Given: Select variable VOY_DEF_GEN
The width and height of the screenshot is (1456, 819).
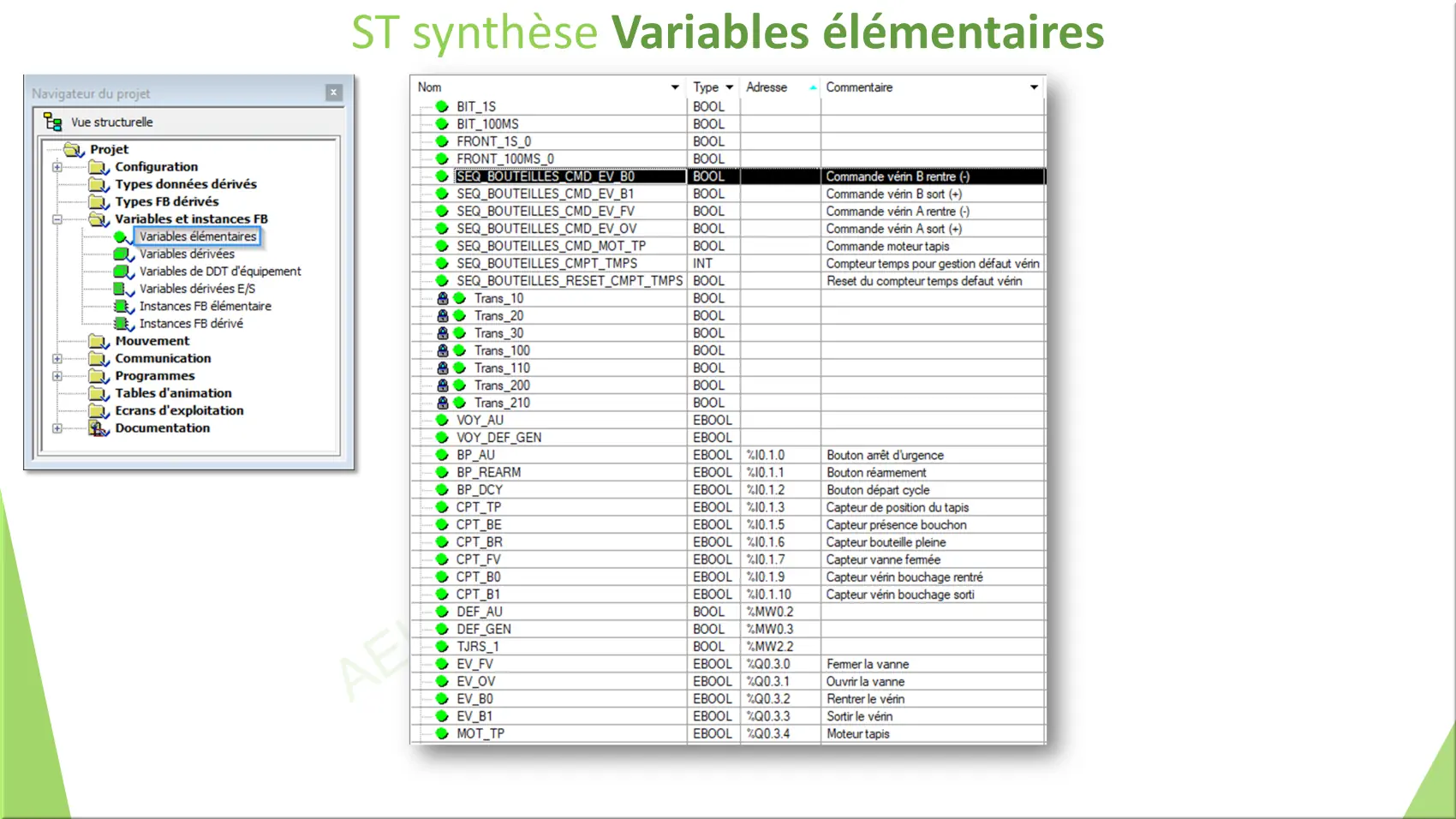Looking at the screenshot, I should coord(498,438).
